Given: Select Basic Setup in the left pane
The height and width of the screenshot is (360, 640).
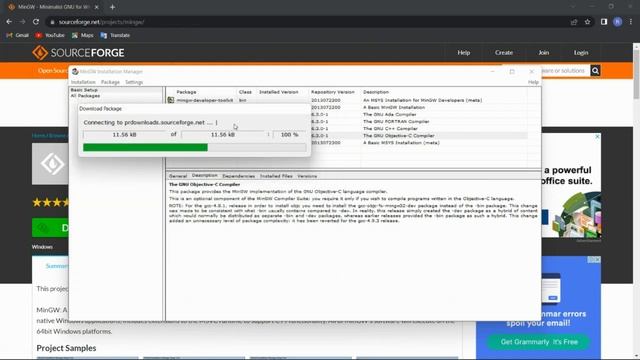Looking at the screenshot, I should click(x=84, y=90).
